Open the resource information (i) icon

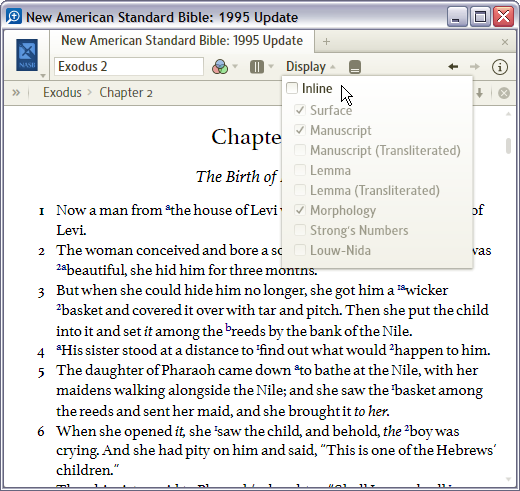coord(500,67)
